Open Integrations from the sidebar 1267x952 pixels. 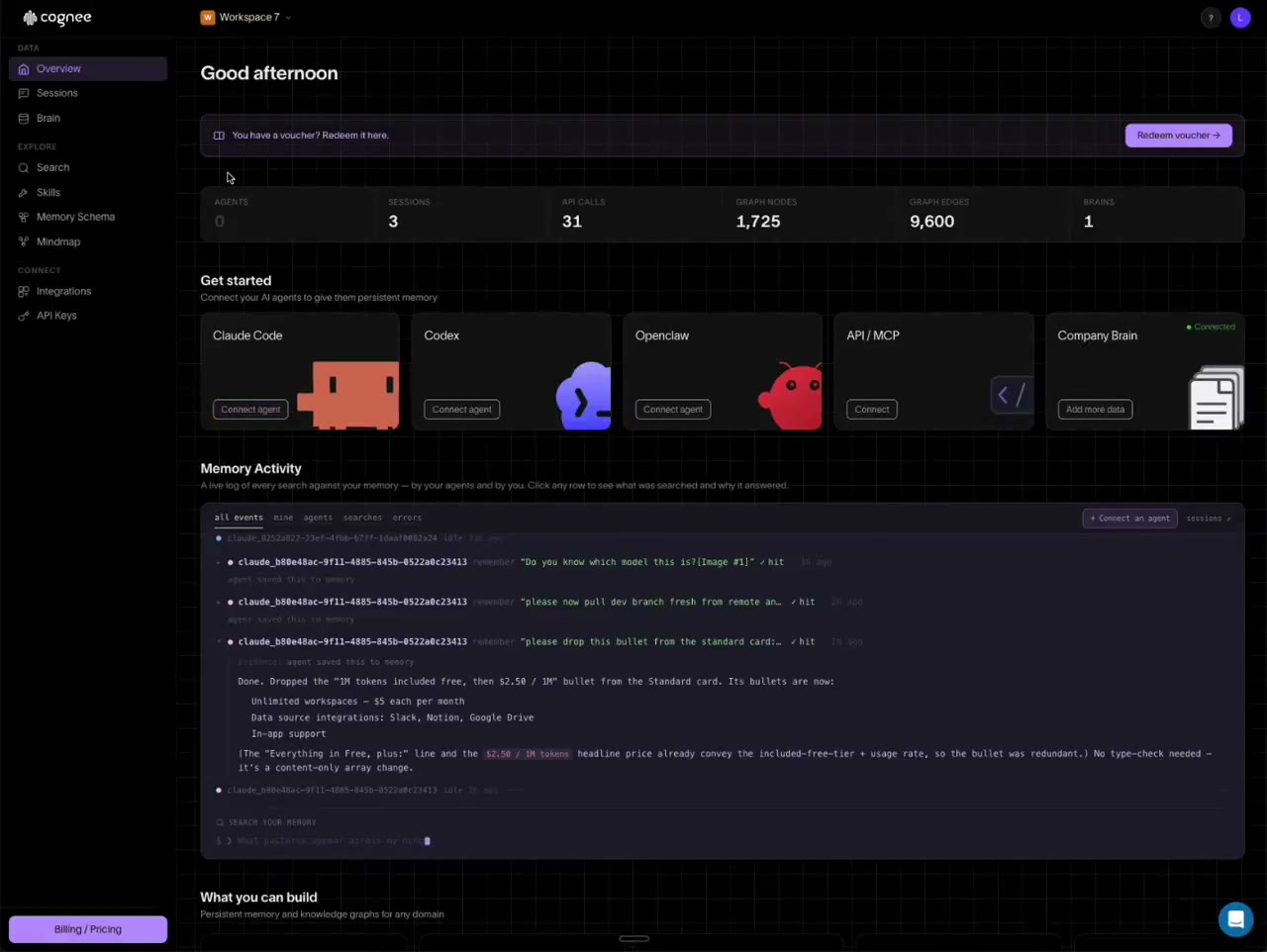[x=88, y=292]
